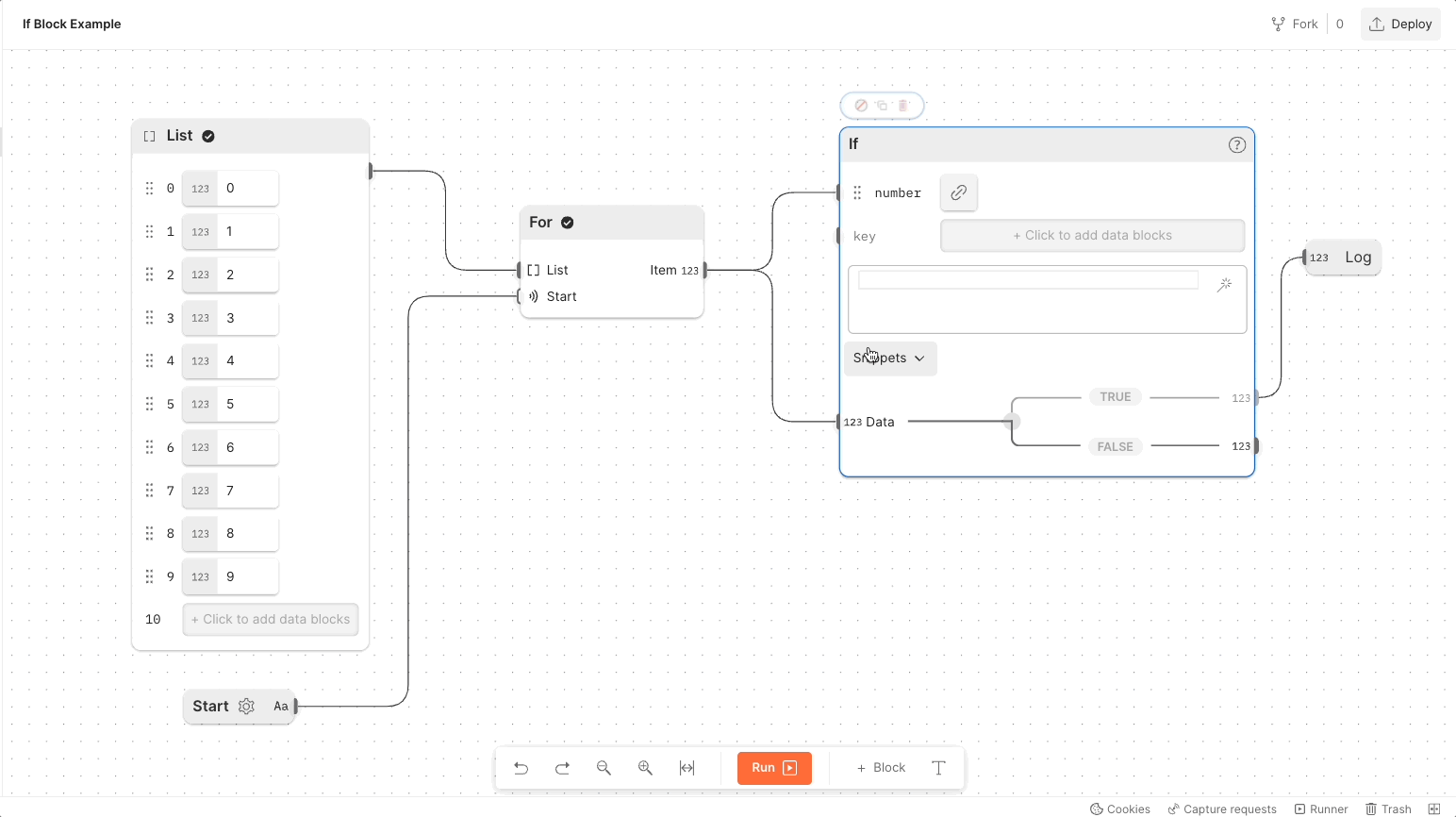The width and height of the screenshot is (1456, 817).
Task: Open help for the If block
Action: pyautogui.click(x=1236, y=144)
